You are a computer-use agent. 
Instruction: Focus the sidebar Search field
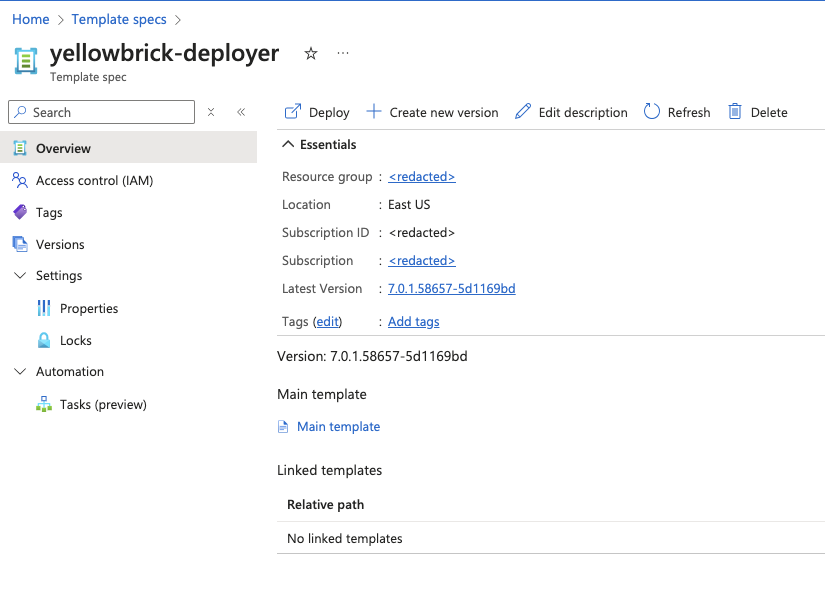click(x=110, y=112)
